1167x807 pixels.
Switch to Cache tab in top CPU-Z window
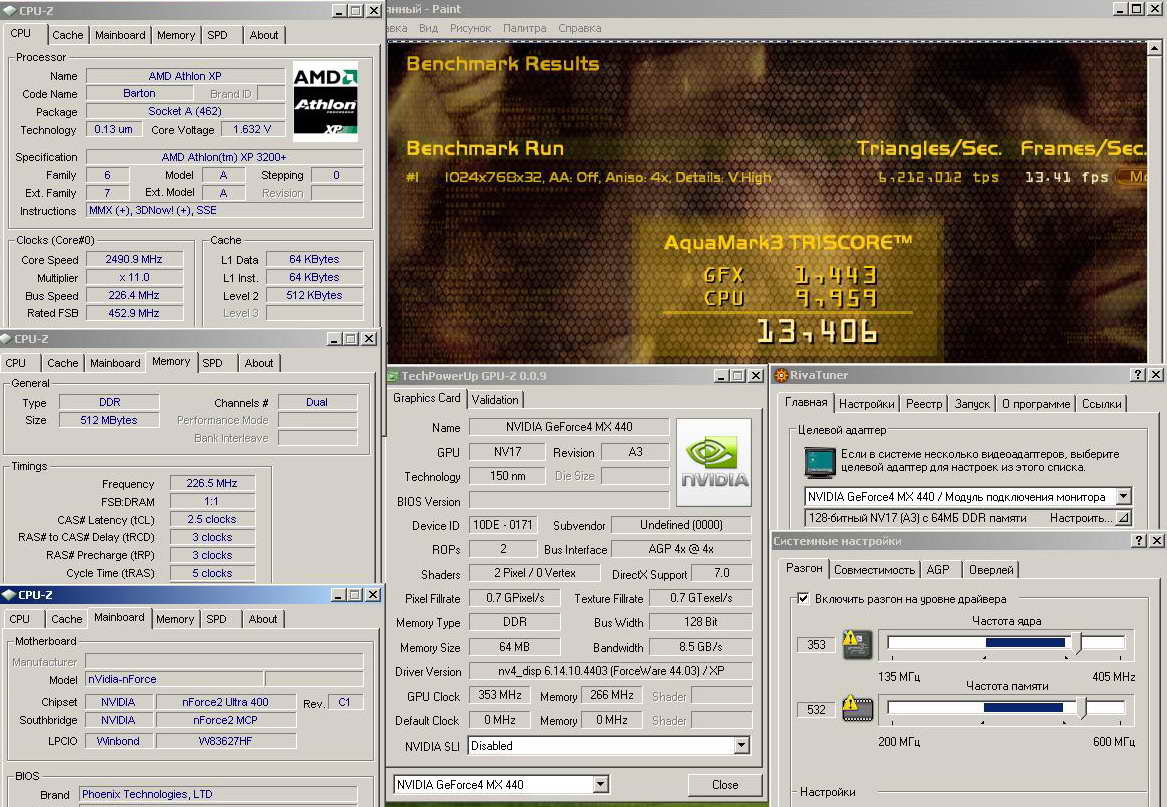pos(68,35)
